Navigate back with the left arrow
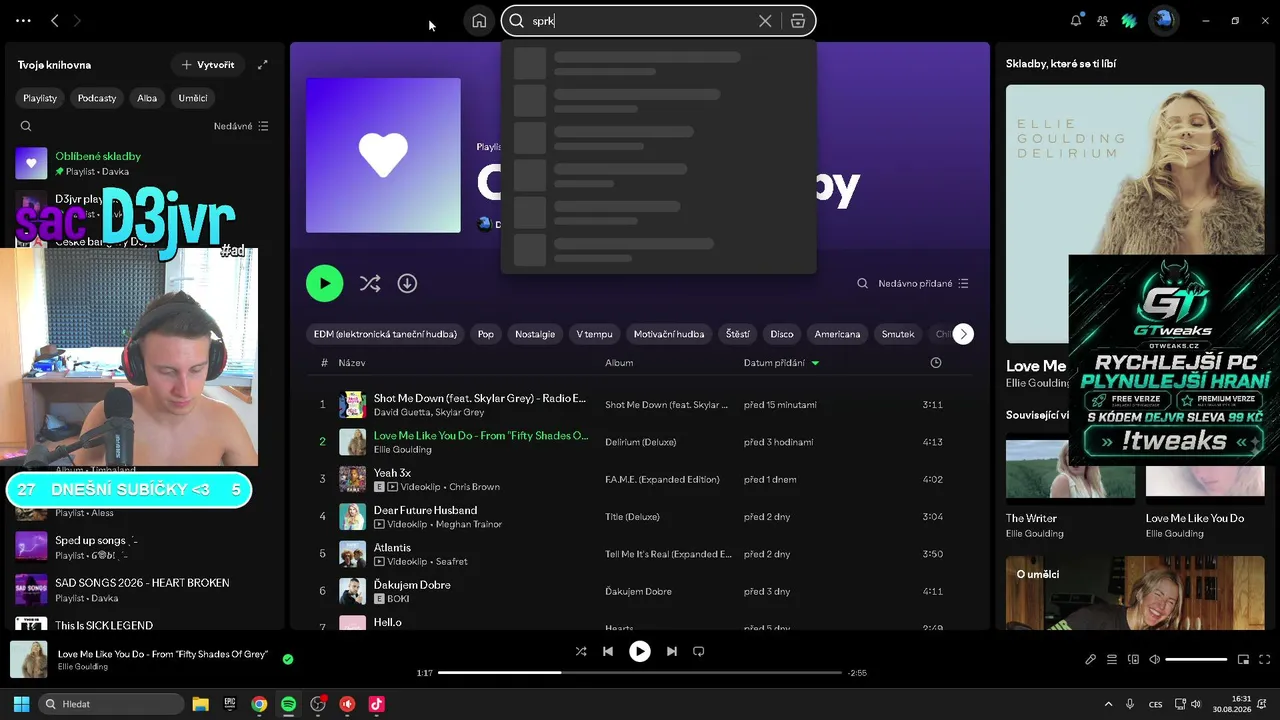The height and width of the screenshot is (720, 1280). click(x=55, y=20)
